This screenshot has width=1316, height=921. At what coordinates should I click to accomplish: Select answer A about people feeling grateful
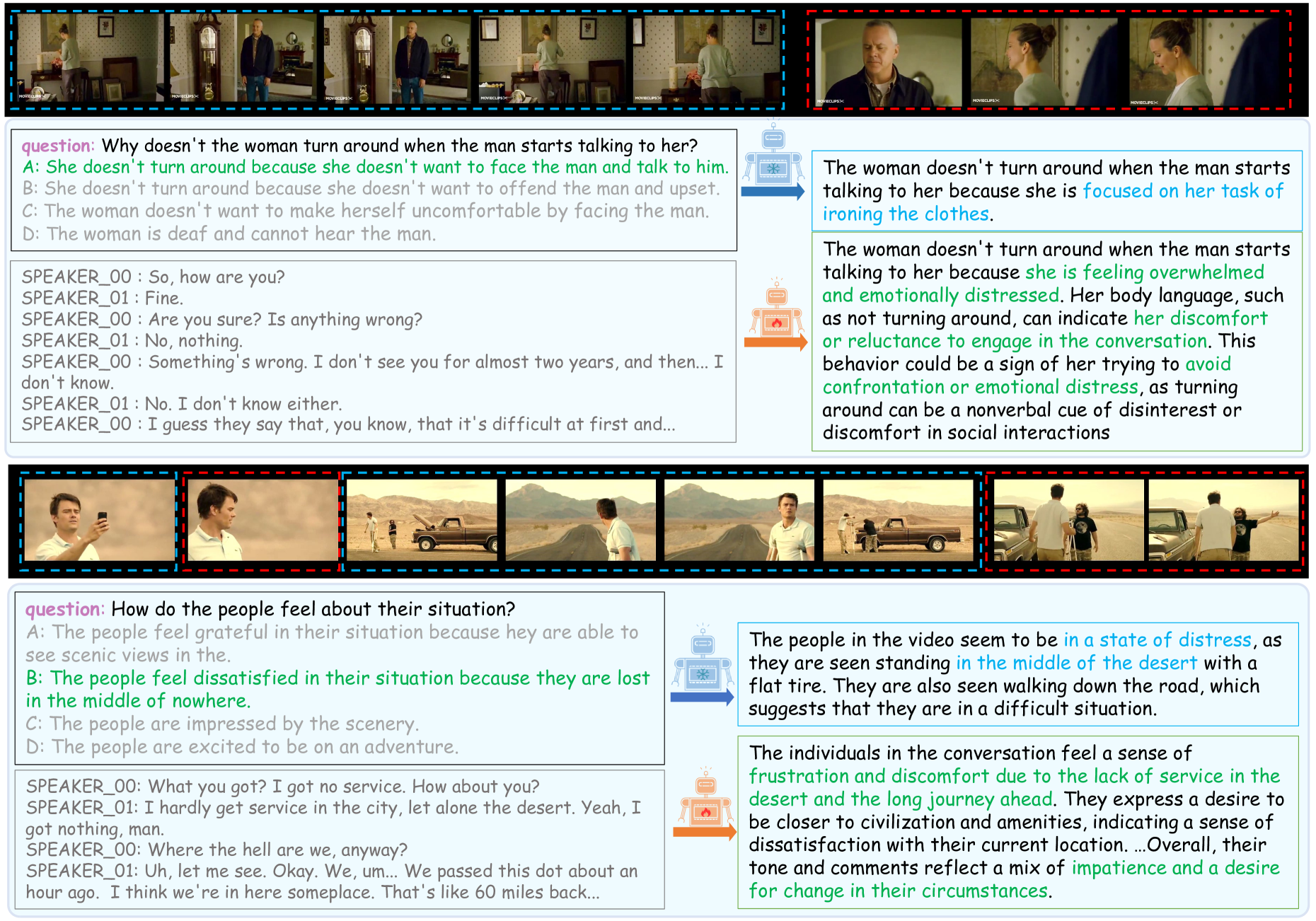coord(333,643)
